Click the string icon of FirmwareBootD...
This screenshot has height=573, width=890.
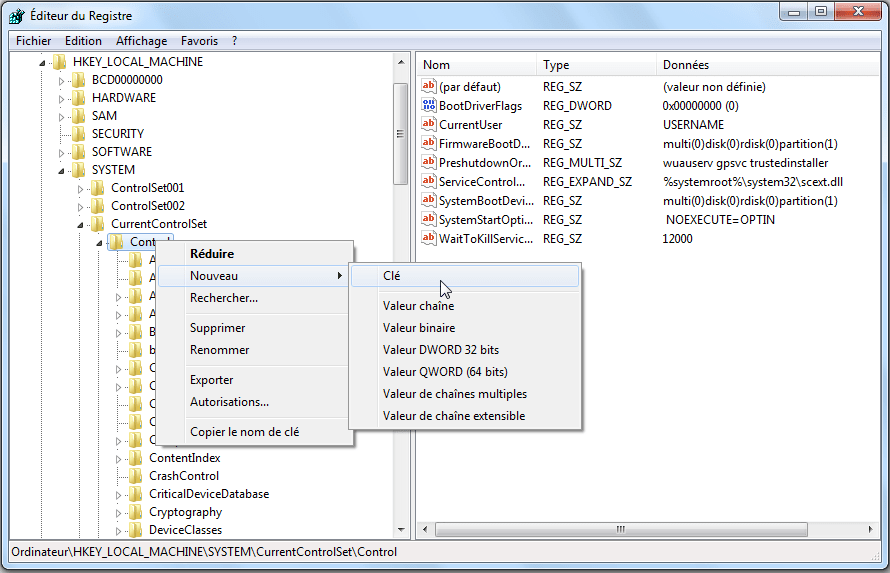[x=429, y=144]
